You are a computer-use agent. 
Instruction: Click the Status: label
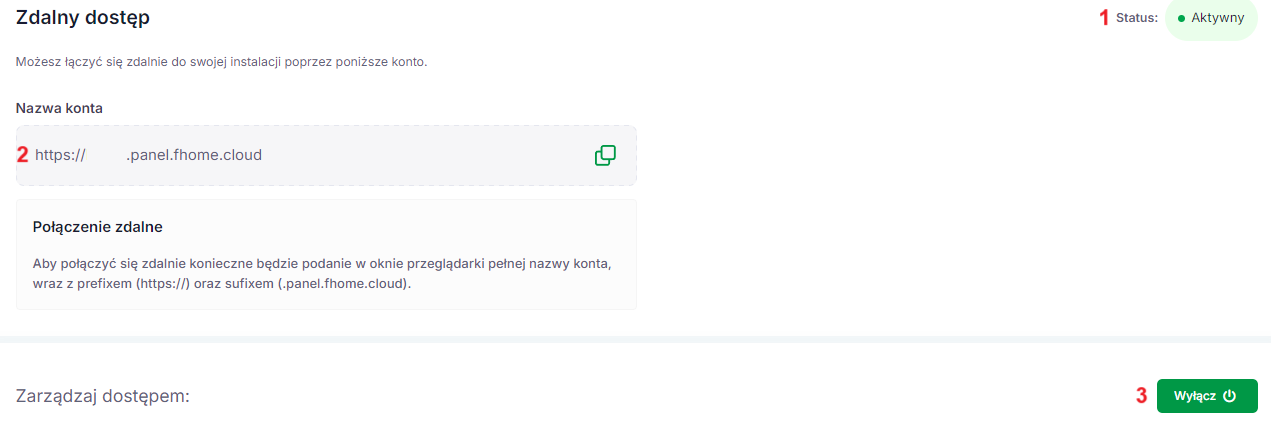1138,18
